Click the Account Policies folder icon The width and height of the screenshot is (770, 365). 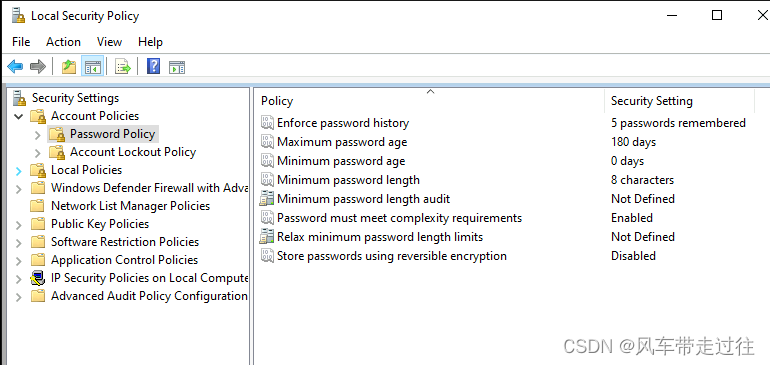[x=38, y=116]
